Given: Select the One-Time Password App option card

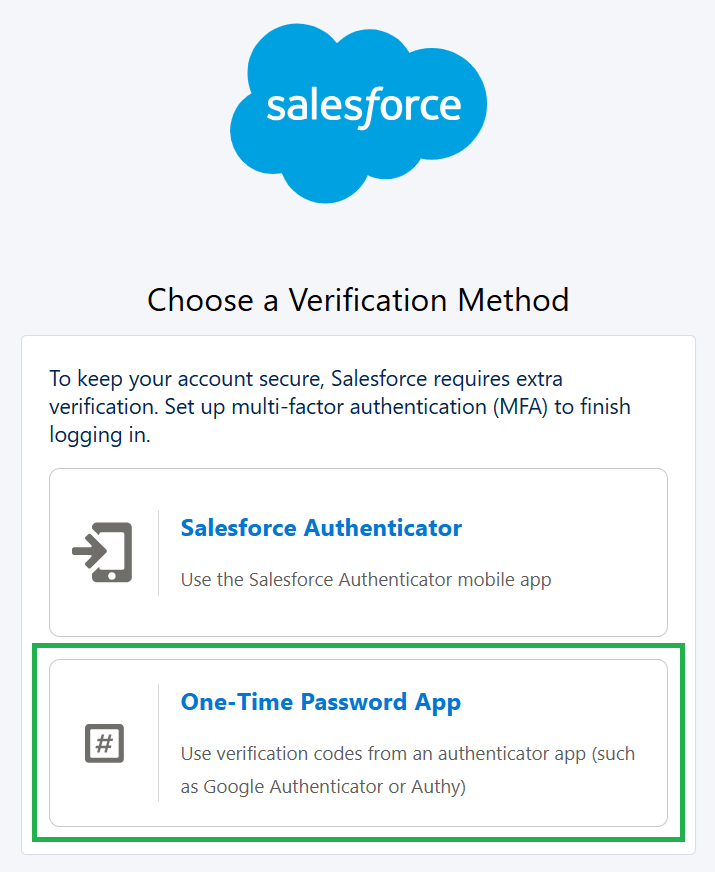Looking at the screenshot, I should click(x=358, y=743).
